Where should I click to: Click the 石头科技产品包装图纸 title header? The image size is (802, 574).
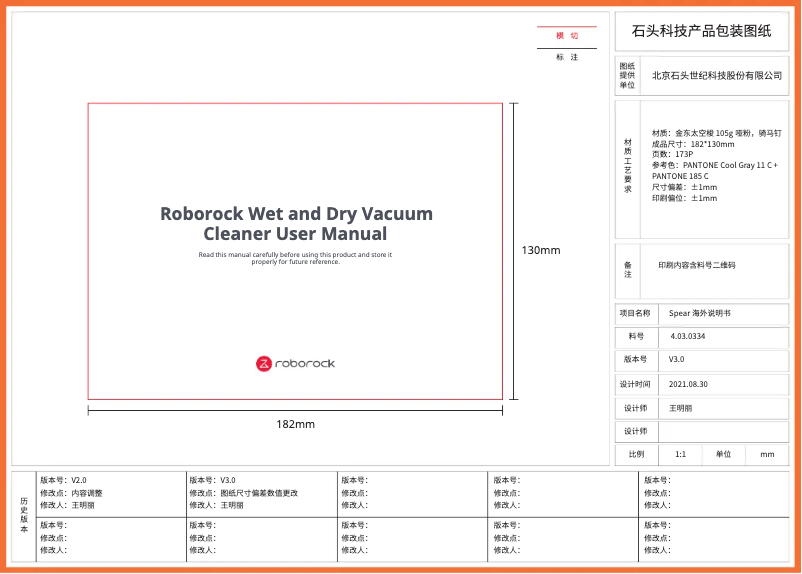[702, 31]
